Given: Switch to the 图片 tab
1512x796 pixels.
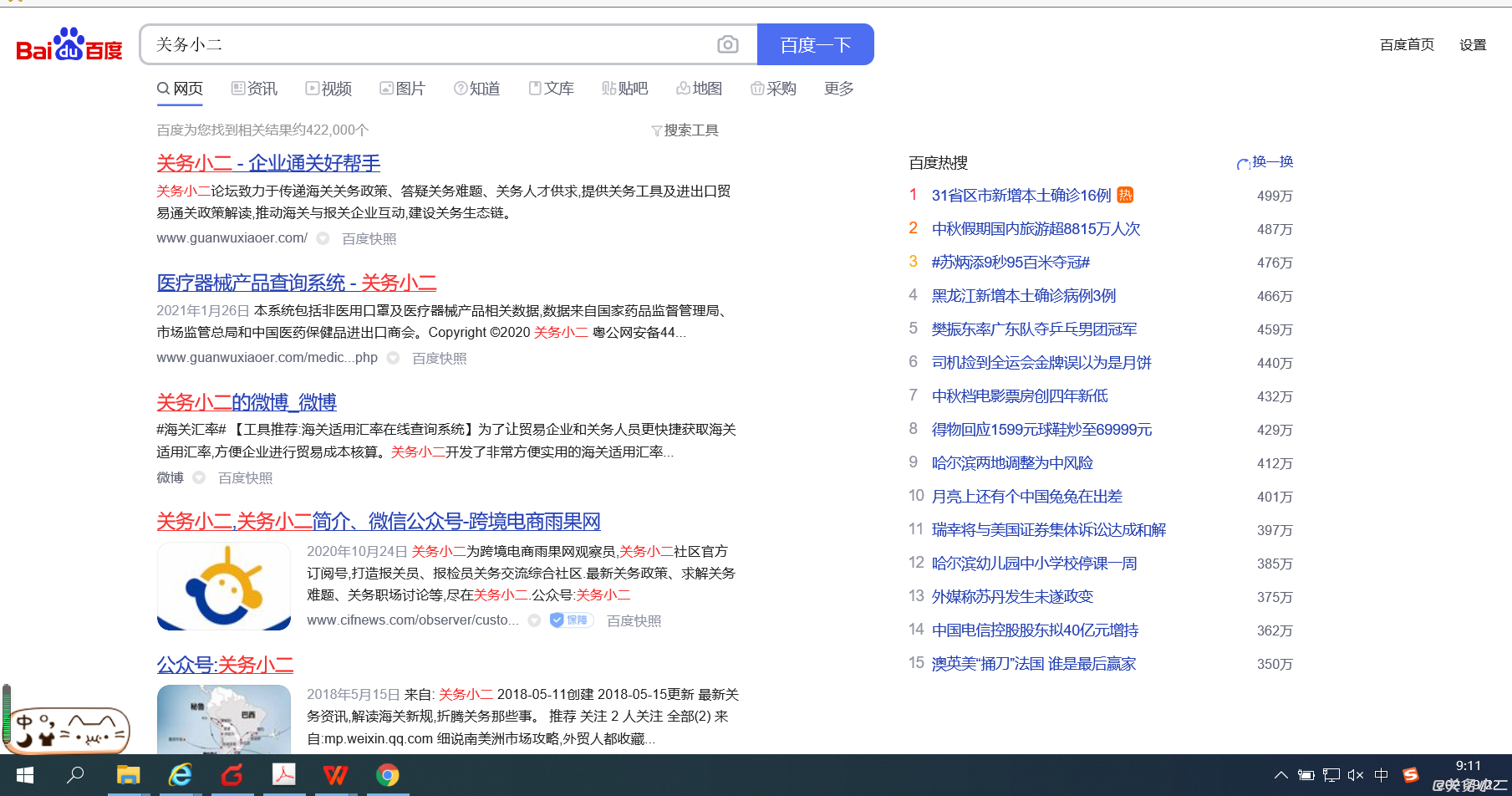Looking at the screenshot, I should pos(402,89).
